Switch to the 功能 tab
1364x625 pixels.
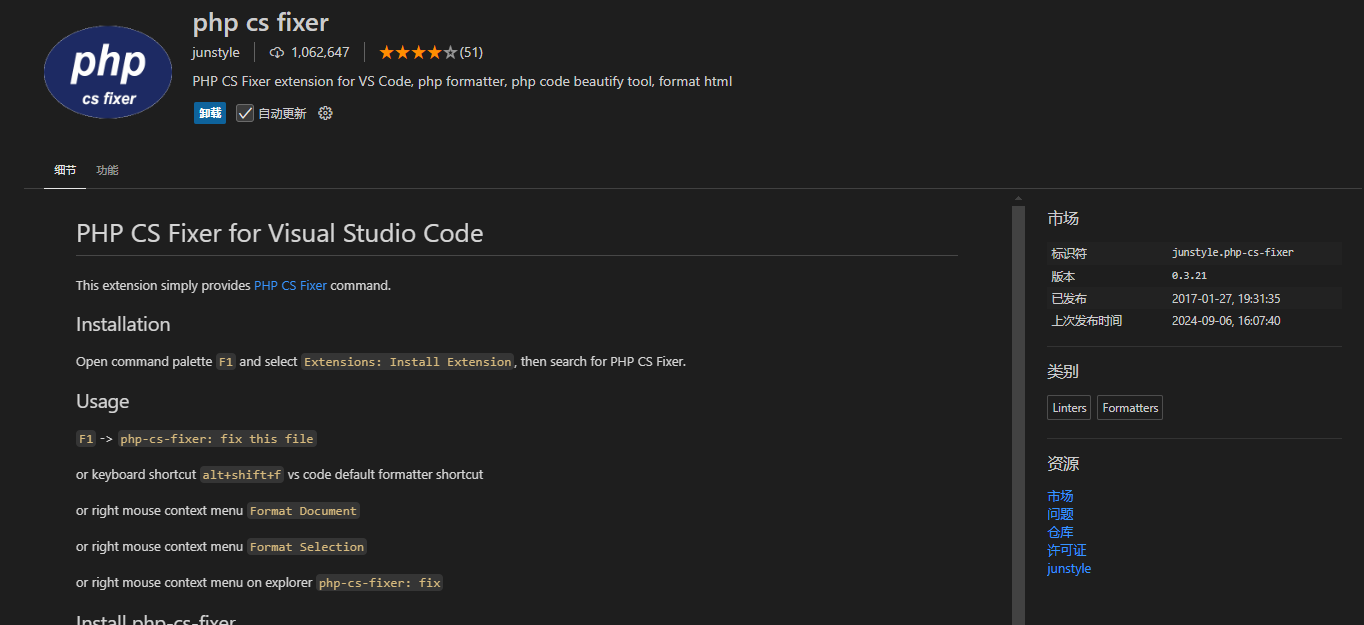coord(107,170)
